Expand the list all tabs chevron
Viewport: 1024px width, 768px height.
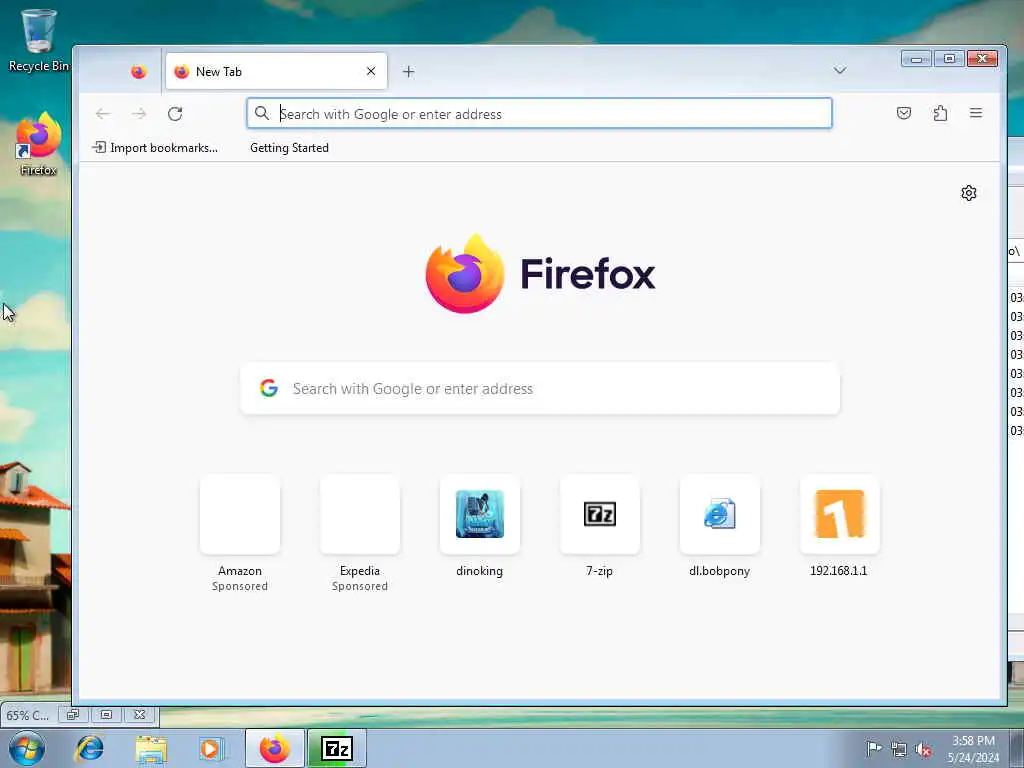click(x=840, y=71)
